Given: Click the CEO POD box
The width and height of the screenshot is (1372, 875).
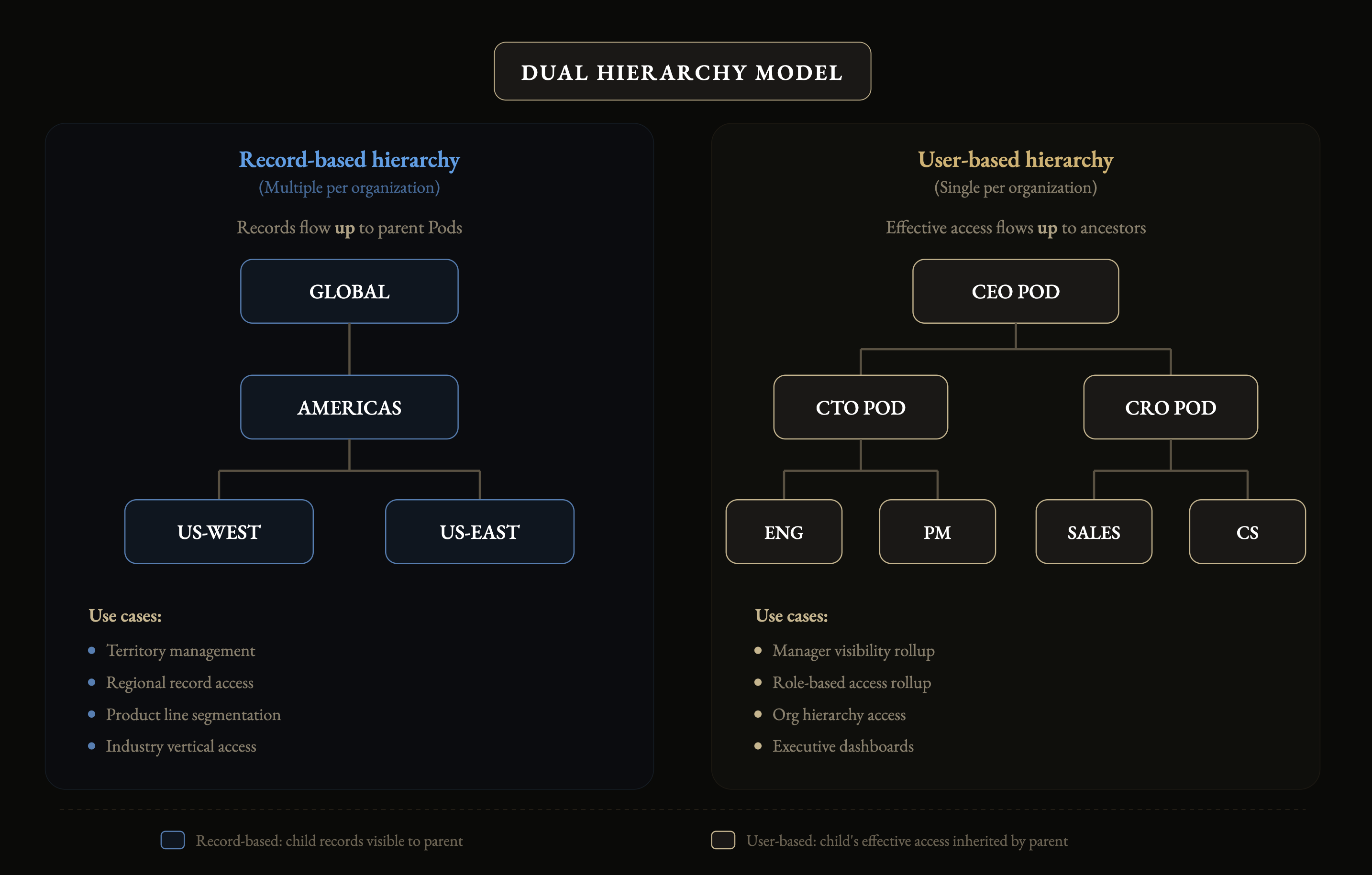Looking at the screenshot, I should [x=1015, y=292].
